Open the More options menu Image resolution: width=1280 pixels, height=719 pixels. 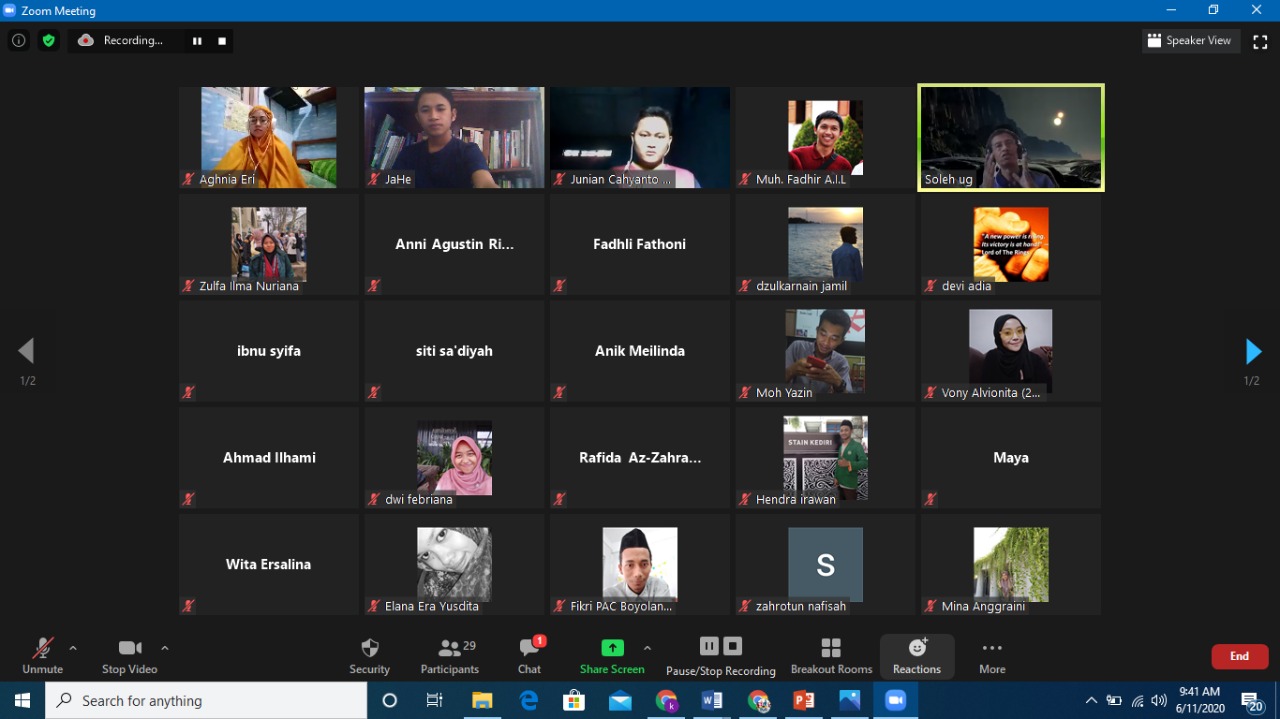(992, 655)
